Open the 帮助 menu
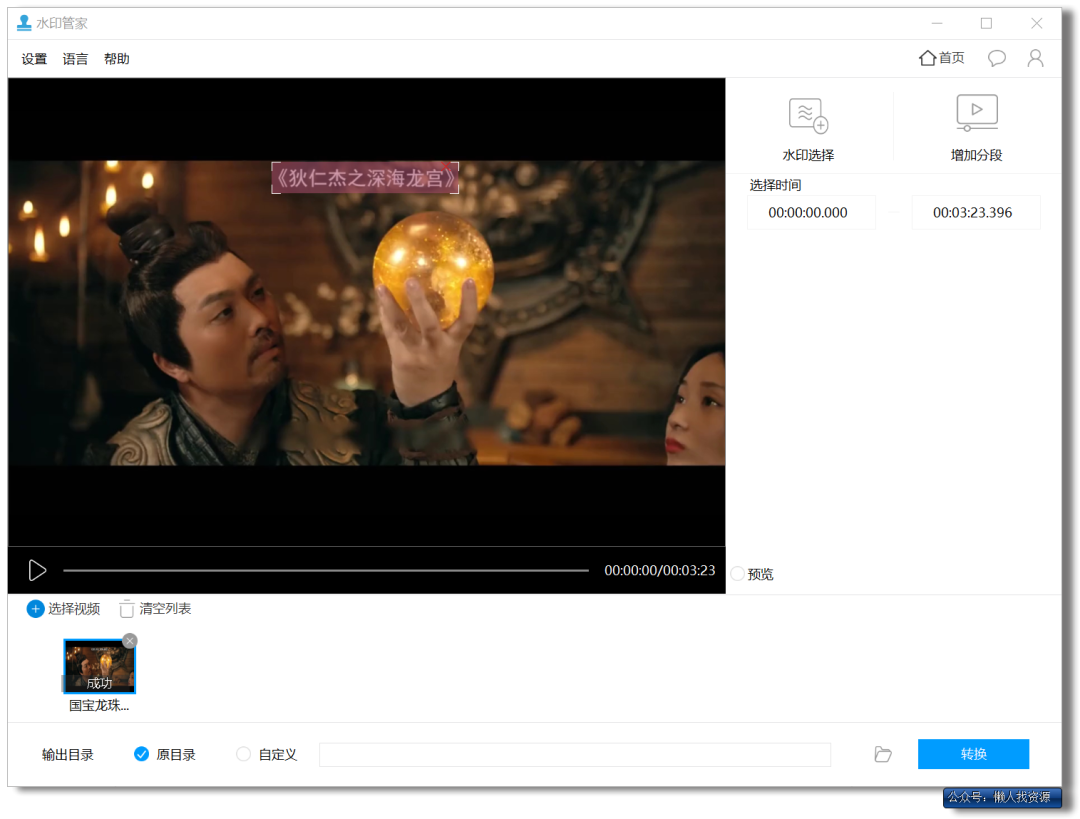This screenshot has height=819, width=1080. (x=116, y=59)
